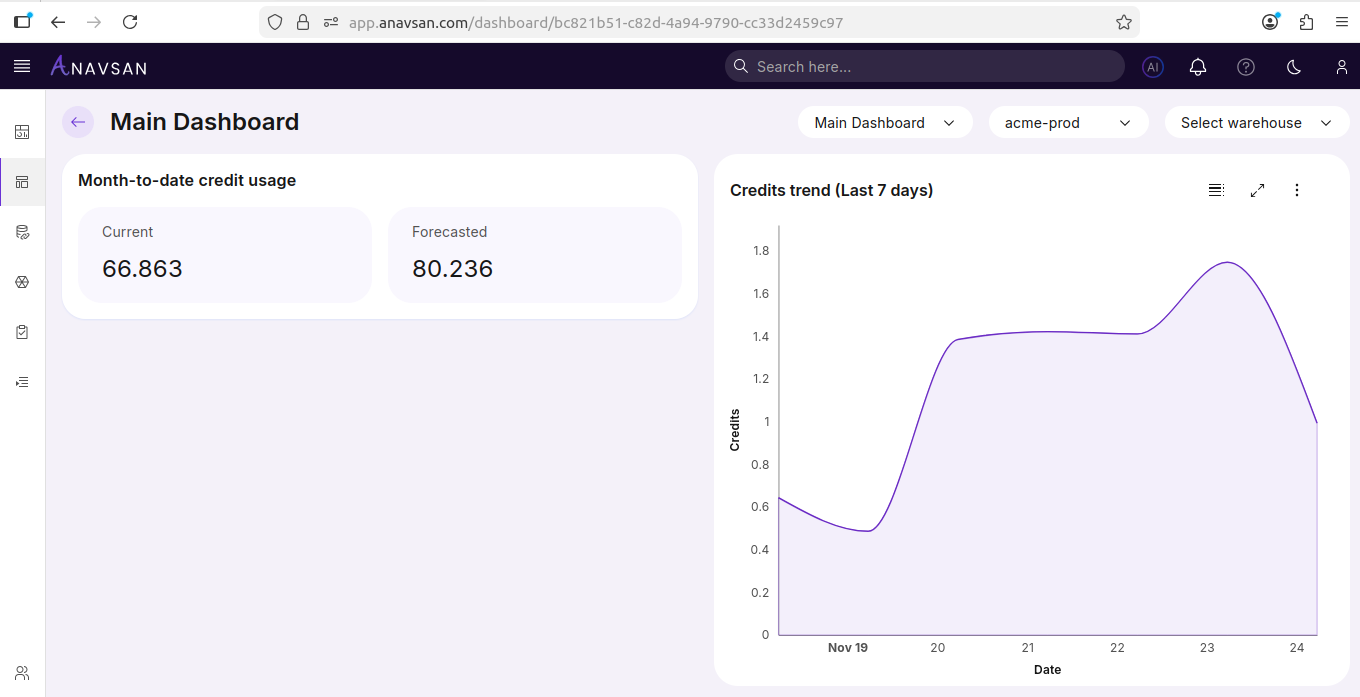The height and width of the screenshot is (697, 1360).
Task: Select the data sources sidebar icon
Action: click(x=22, y=232)
